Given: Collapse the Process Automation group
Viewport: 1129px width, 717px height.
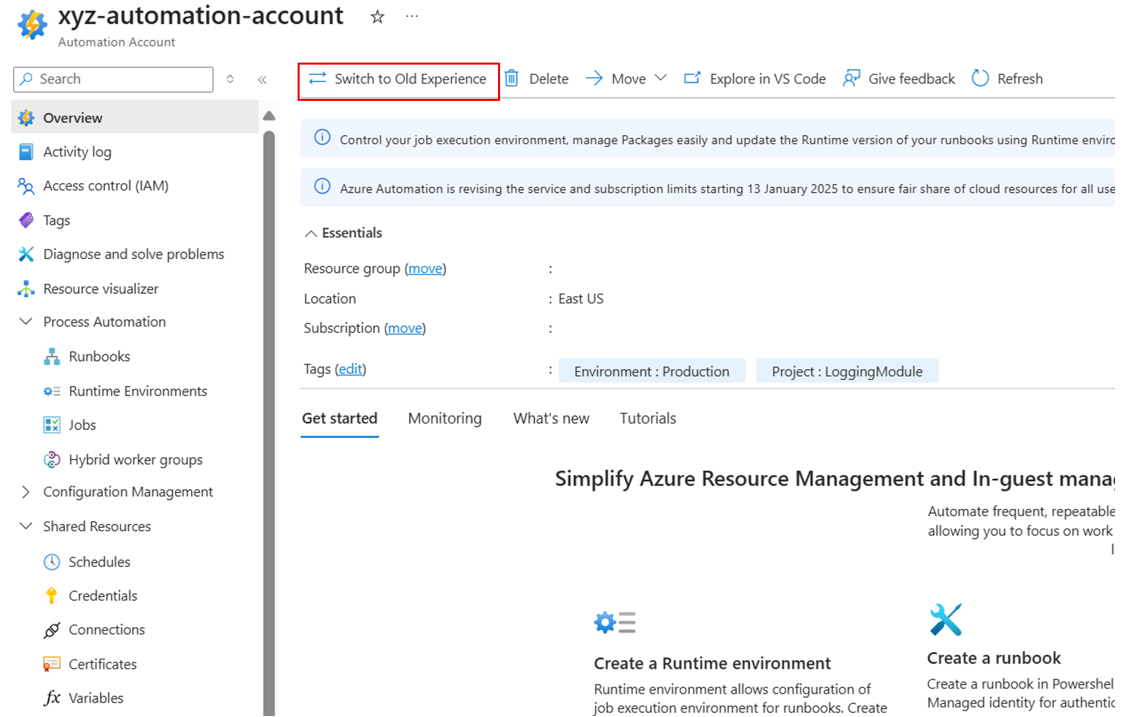Looking at the screenshot, I should [26, 322].
